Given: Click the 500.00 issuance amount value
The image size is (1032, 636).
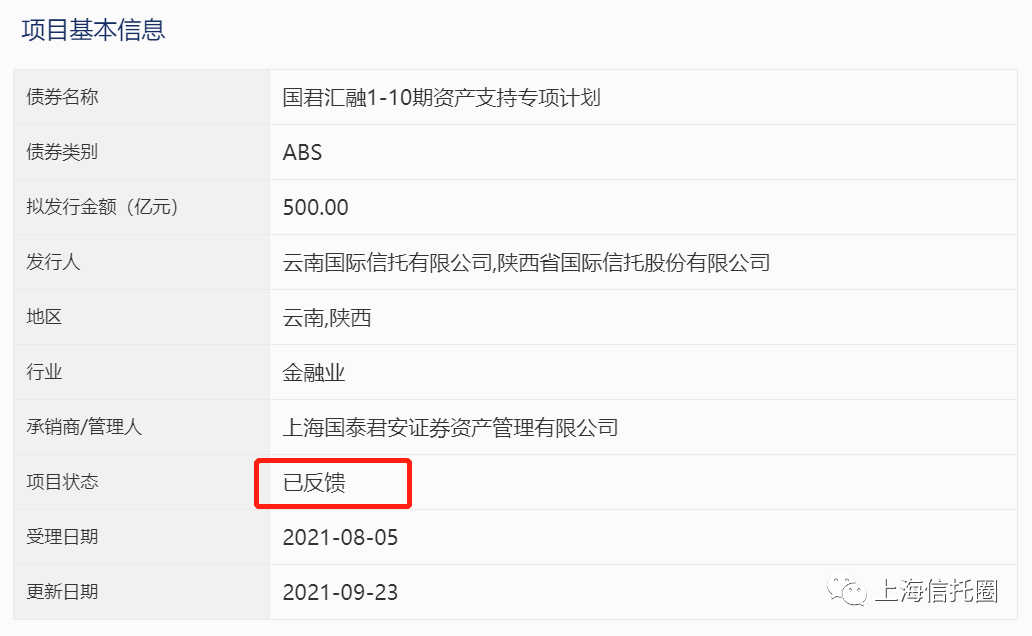Looking at the screenshot, I should pos(315,208).
